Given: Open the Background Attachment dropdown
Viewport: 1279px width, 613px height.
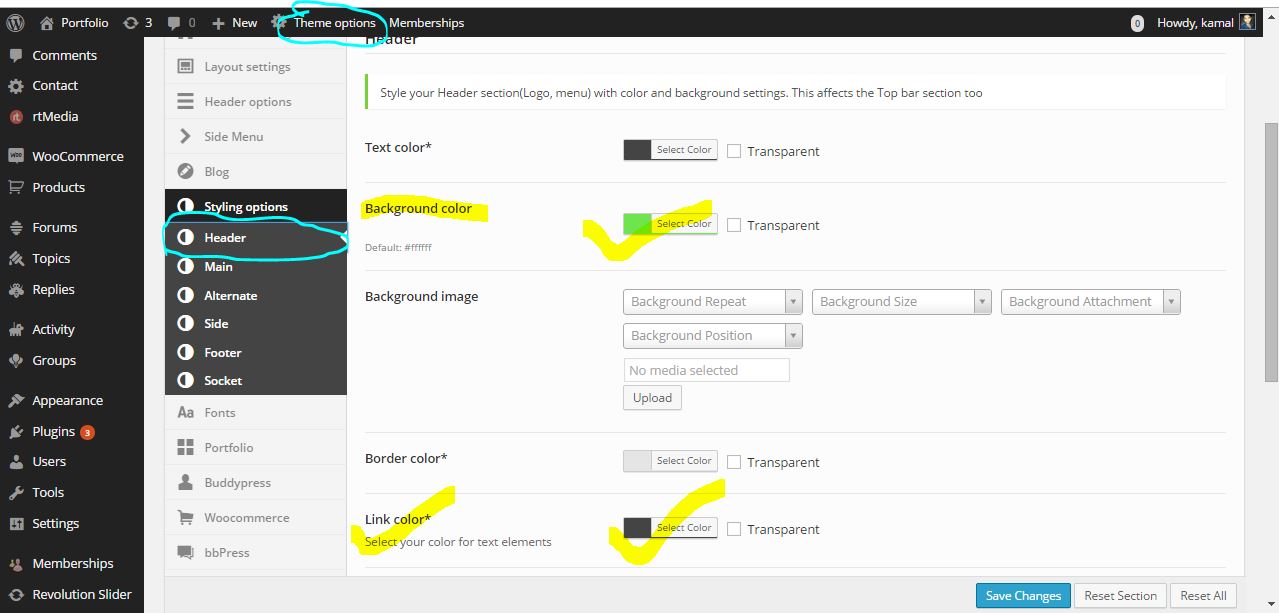Looking at the screenshot, I should coord(1090,302).
